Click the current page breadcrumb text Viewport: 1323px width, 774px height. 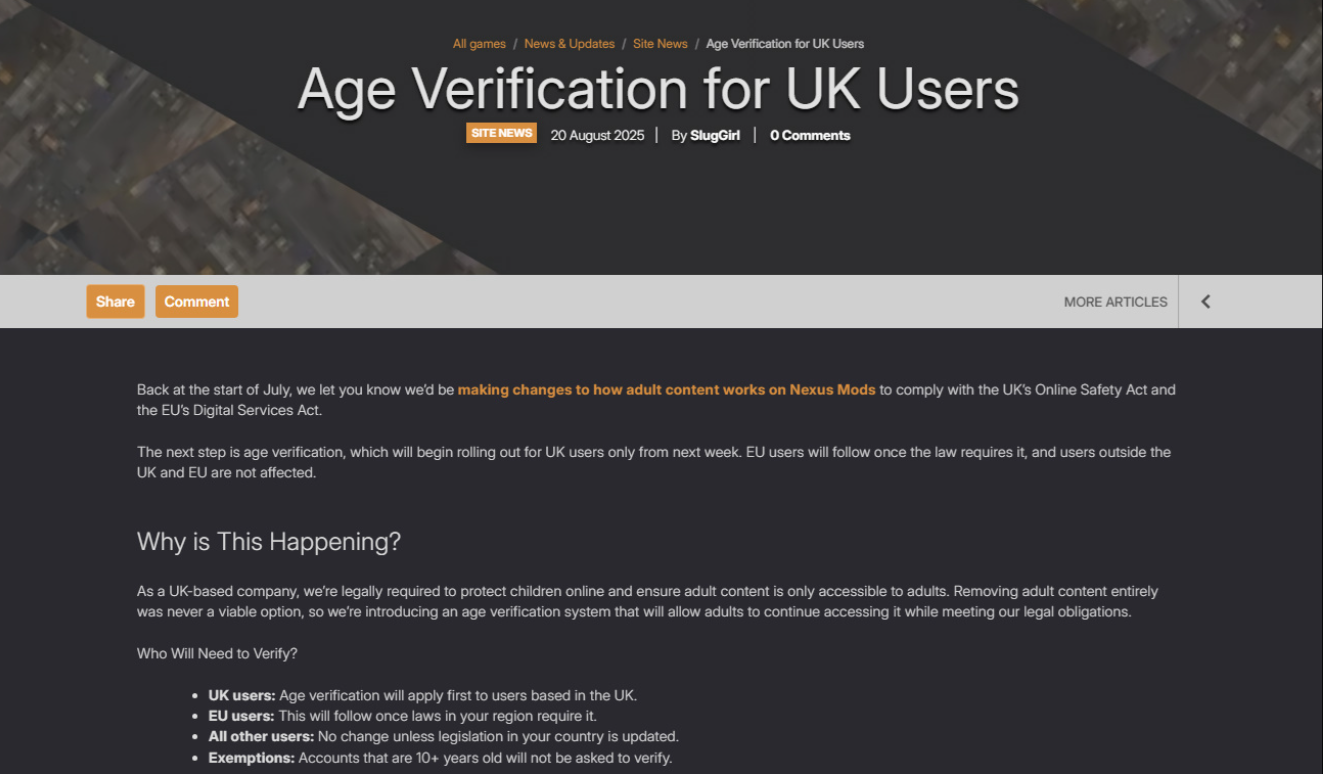(x=784, y=44)
